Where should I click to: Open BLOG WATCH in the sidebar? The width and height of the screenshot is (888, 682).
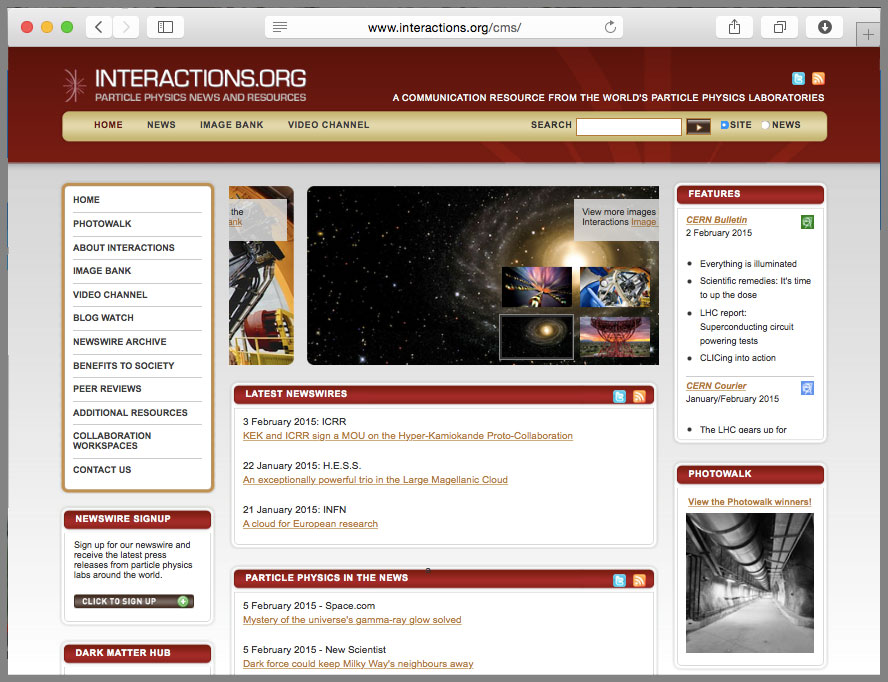pyautogui.click(x=103, y=318)
